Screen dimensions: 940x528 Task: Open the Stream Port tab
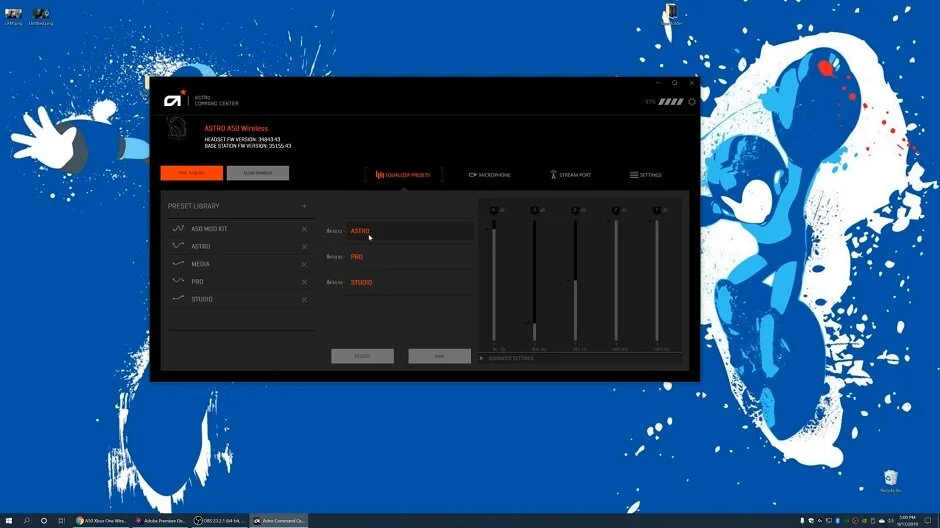pyautogui.click(x=571, y=175)
